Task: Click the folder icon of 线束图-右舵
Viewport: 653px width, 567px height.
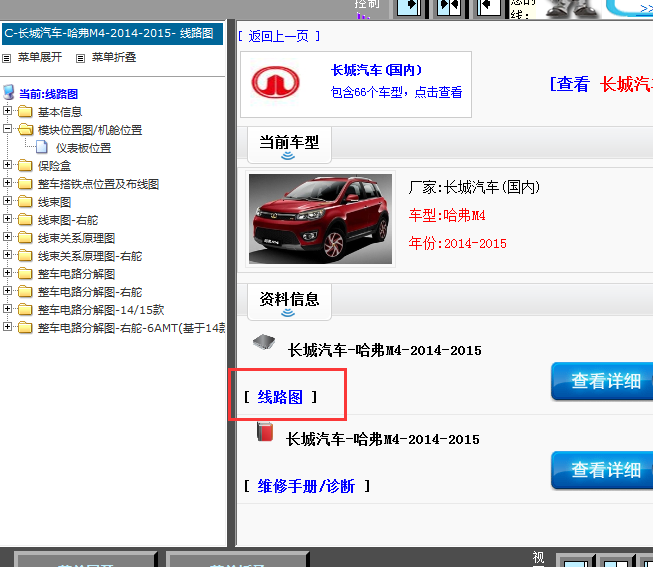Action: click(x=25, y=219)
